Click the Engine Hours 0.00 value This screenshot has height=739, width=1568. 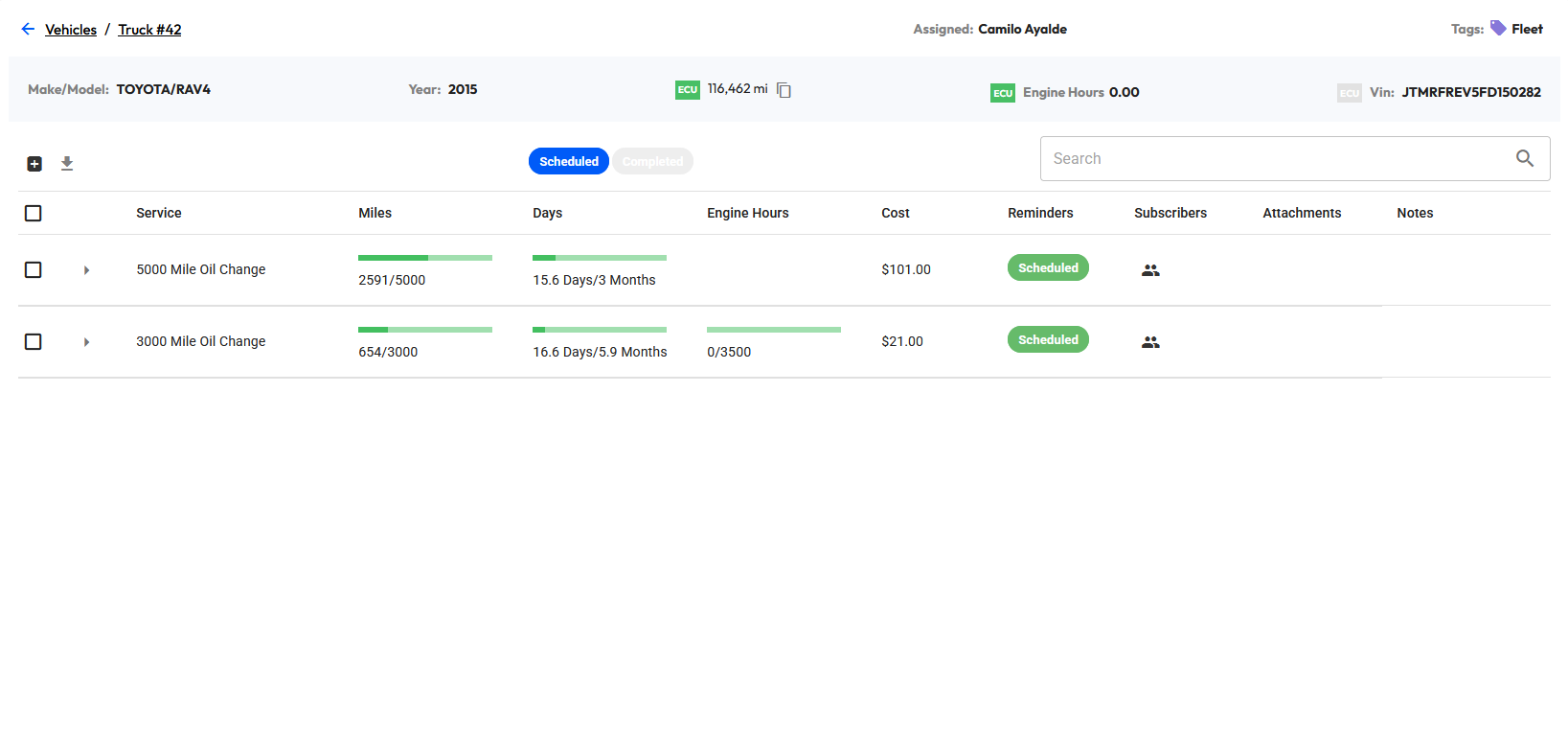[x=1124, y=92]
